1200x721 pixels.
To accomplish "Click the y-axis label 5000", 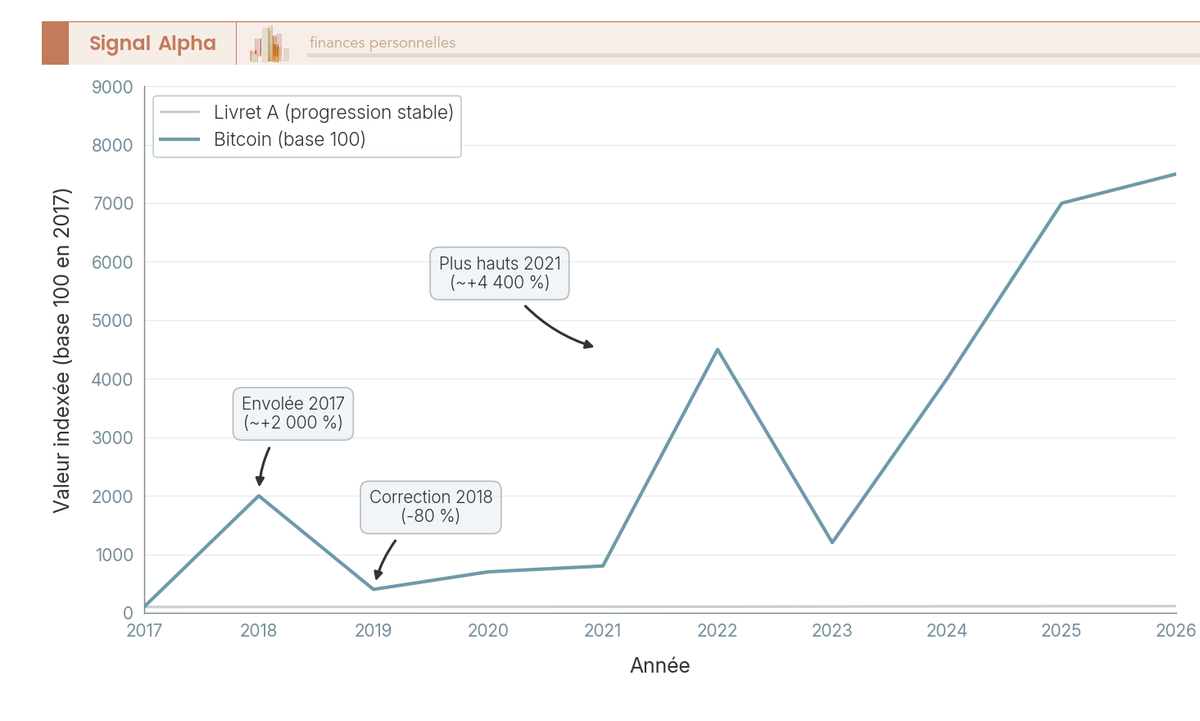I will click(114, 321).
